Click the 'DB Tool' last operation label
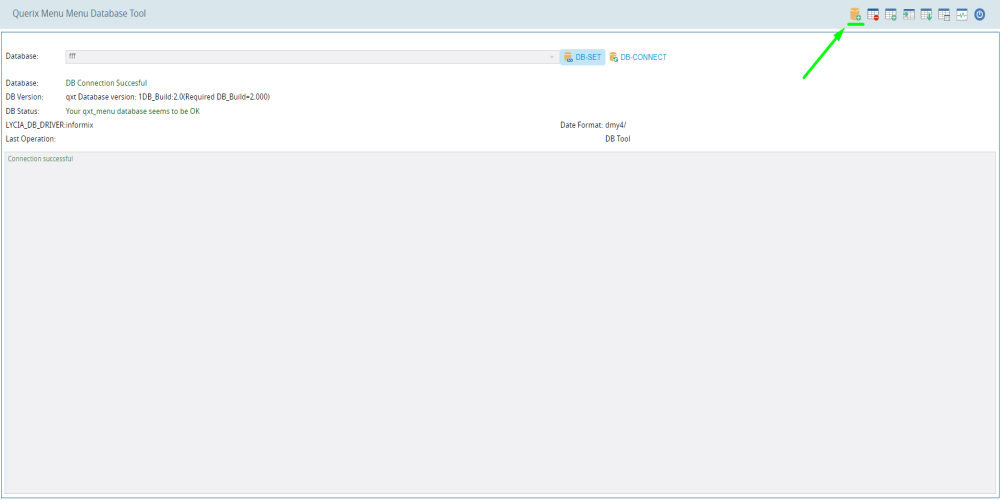Image resolution: width=1000 pixels, height=500 pixels. 617,139
